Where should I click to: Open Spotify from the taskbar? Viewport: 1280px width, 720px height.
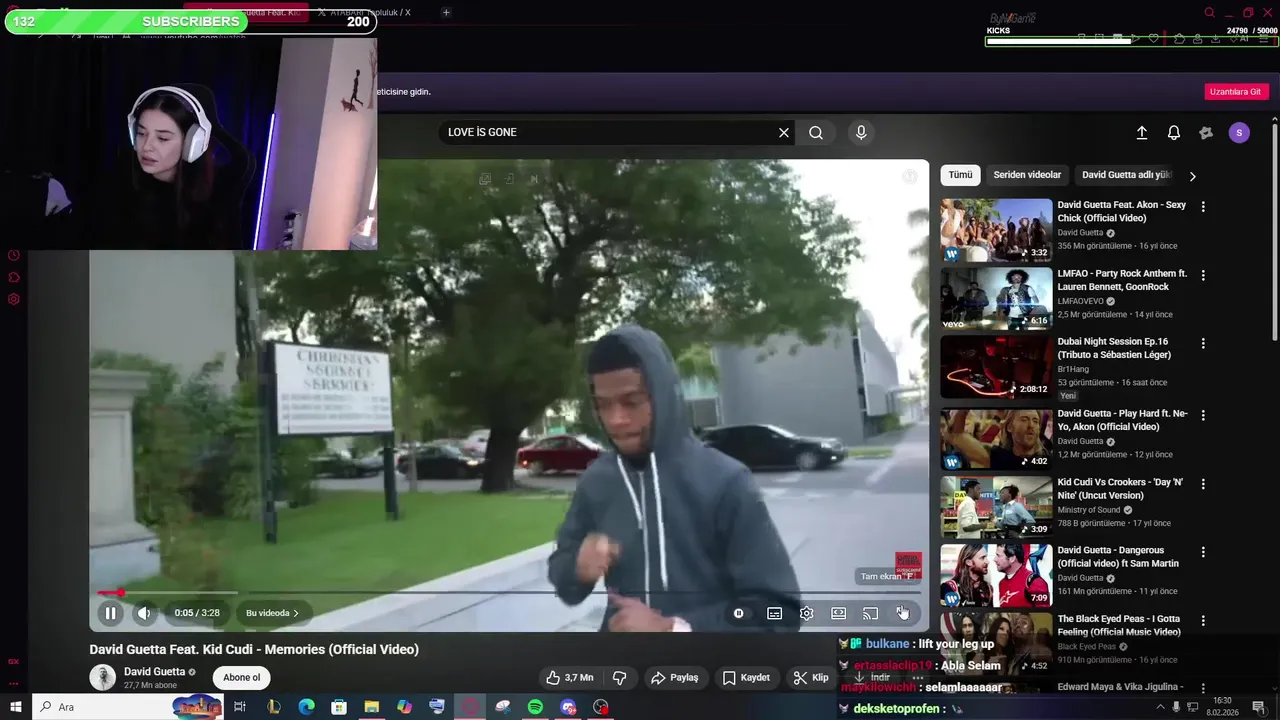click(x=535, y=707)
